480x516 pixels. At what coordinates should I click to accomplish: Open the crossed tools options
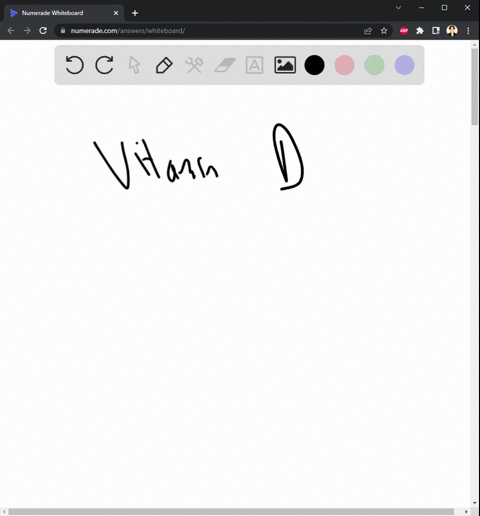194,65
